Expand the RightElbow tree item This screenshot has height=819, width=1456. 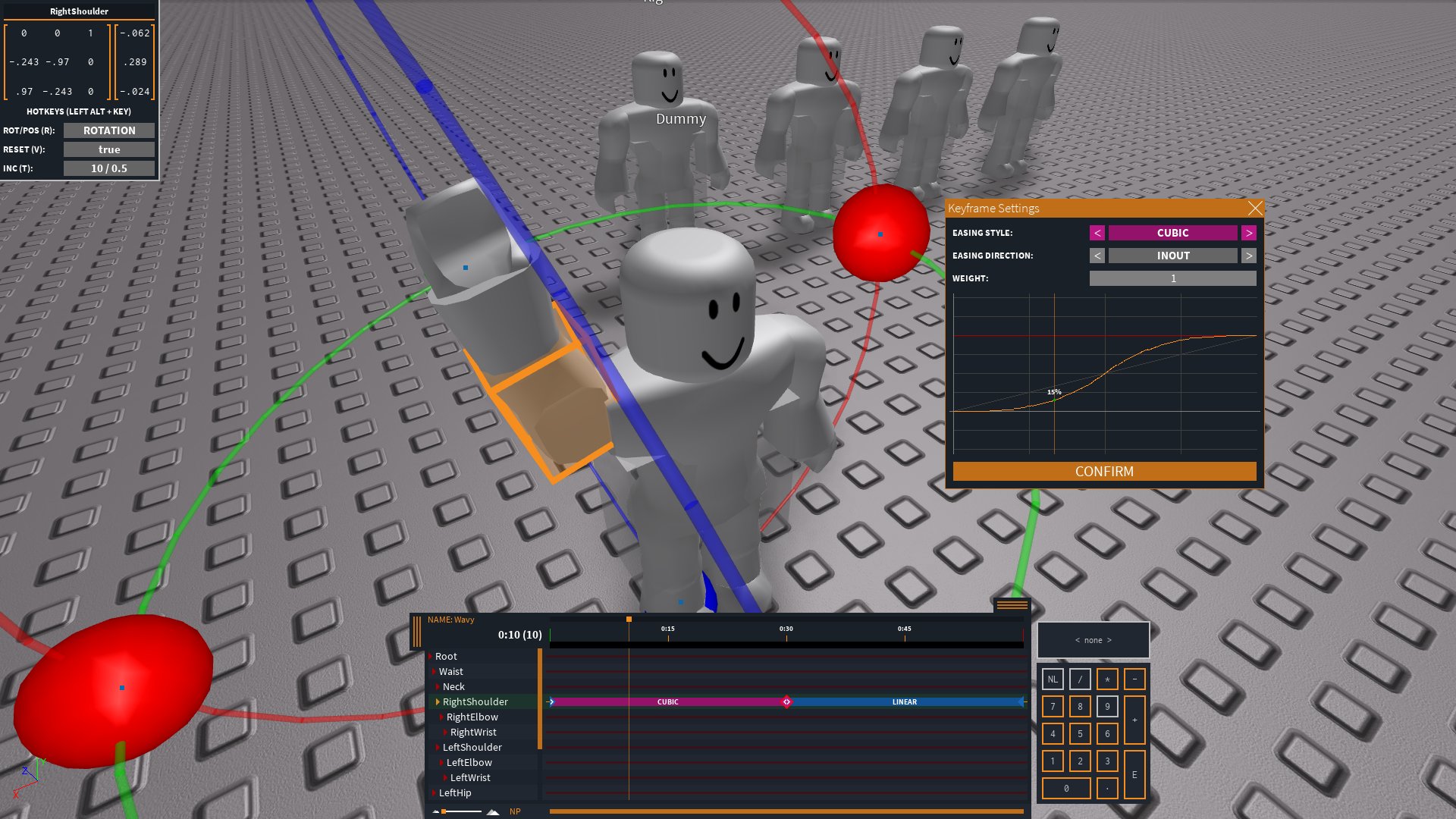(x=441, y=716)
